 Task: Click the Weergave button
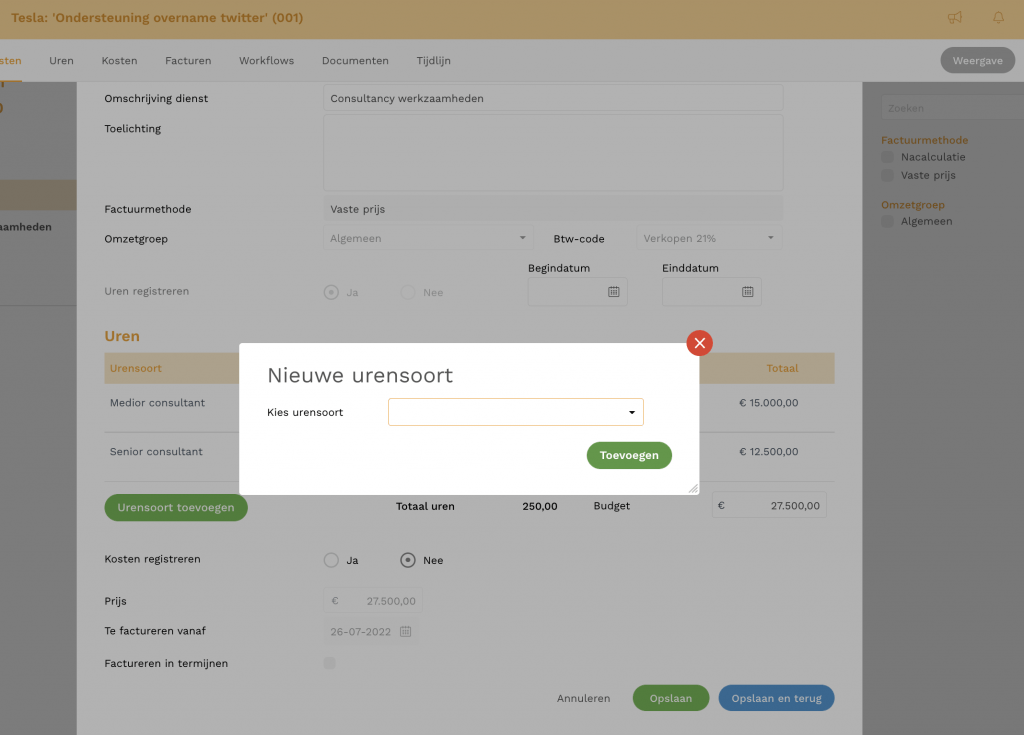[x=977, y=60]
